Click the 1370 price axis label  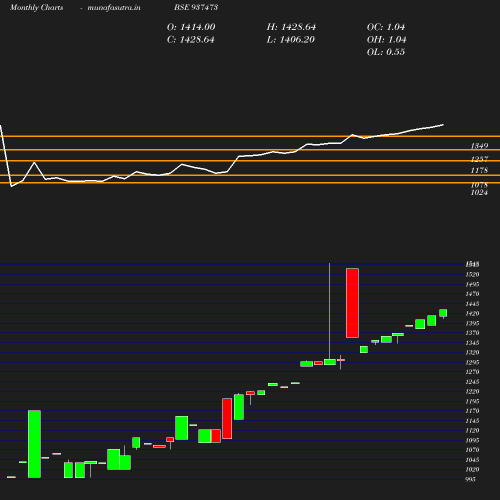pyautogui.click(x=473, y=333)
